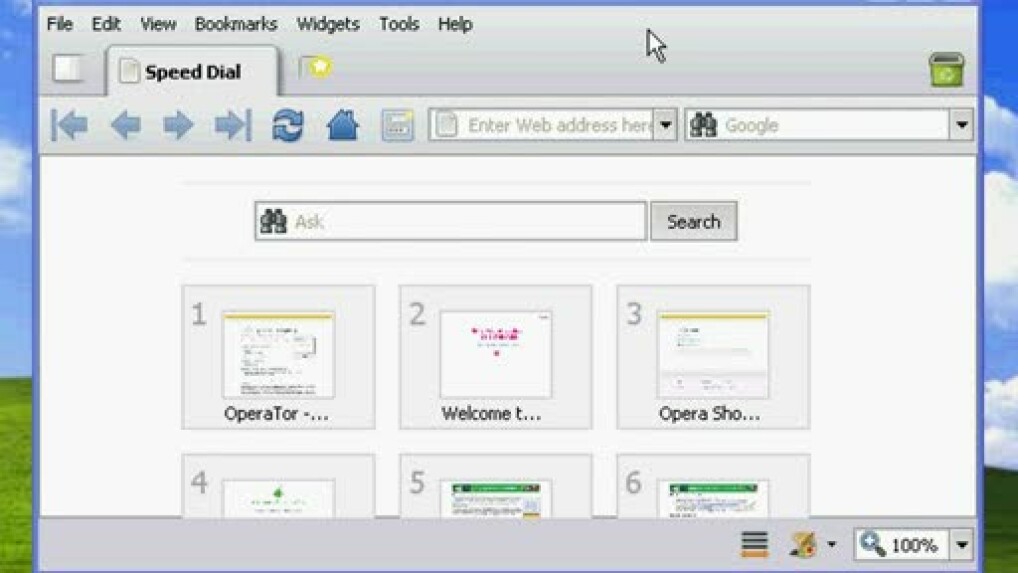The height and width of the screenshot is (573, 1018).
Task: Click the new tab star icon
Action: coord(317,68)
